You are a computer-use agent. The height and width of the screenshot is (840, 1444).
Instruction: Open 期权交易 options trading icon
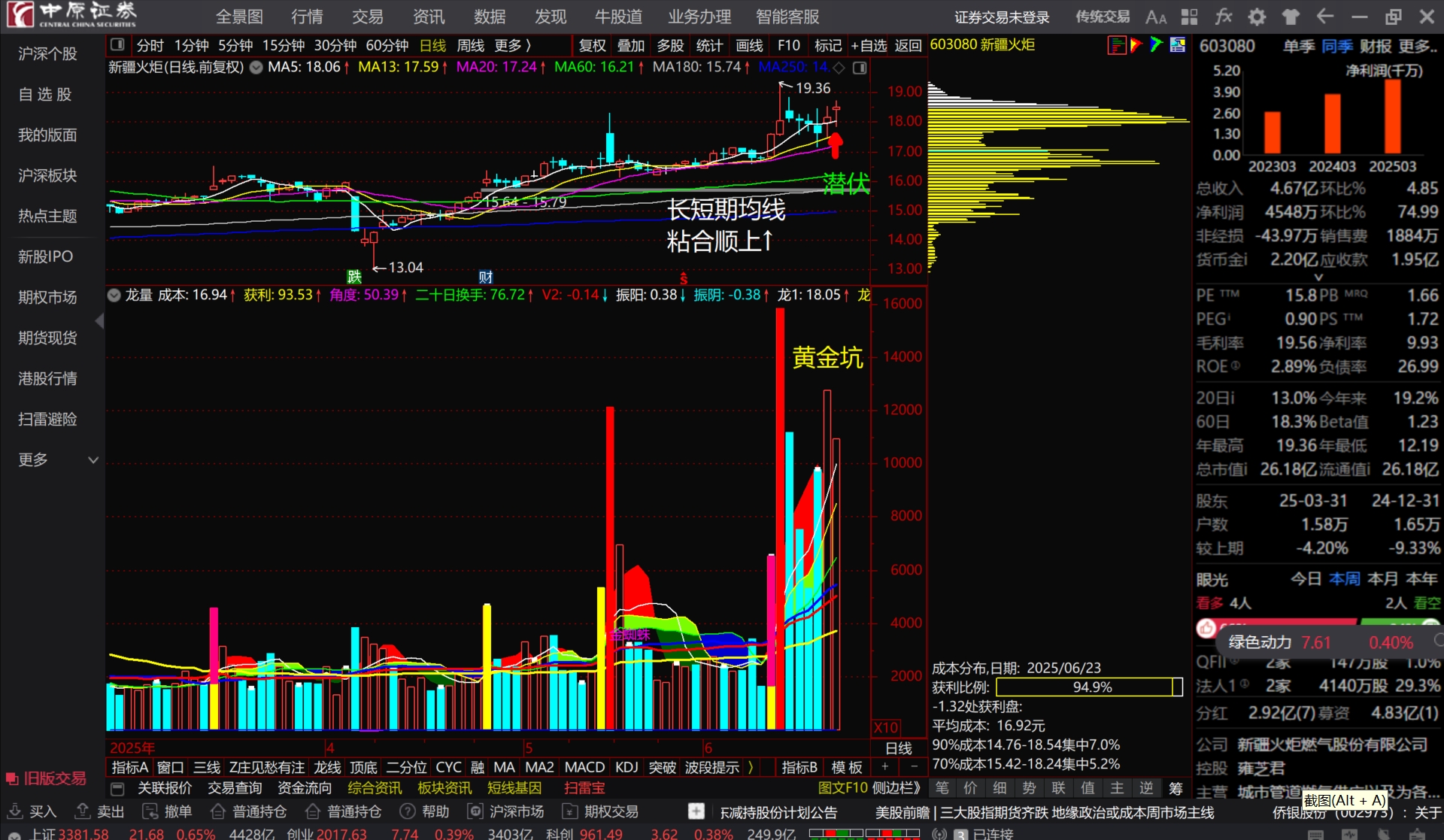click(570, 811)
